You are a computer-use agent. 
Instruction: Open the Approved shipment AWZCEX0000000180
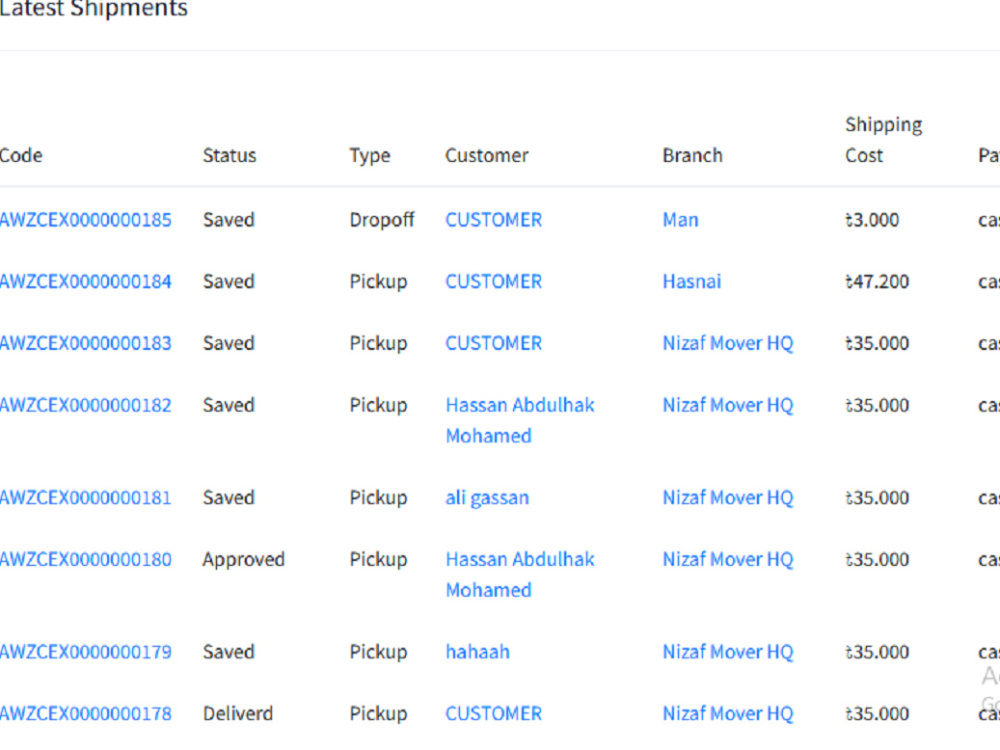coord(85,560)
